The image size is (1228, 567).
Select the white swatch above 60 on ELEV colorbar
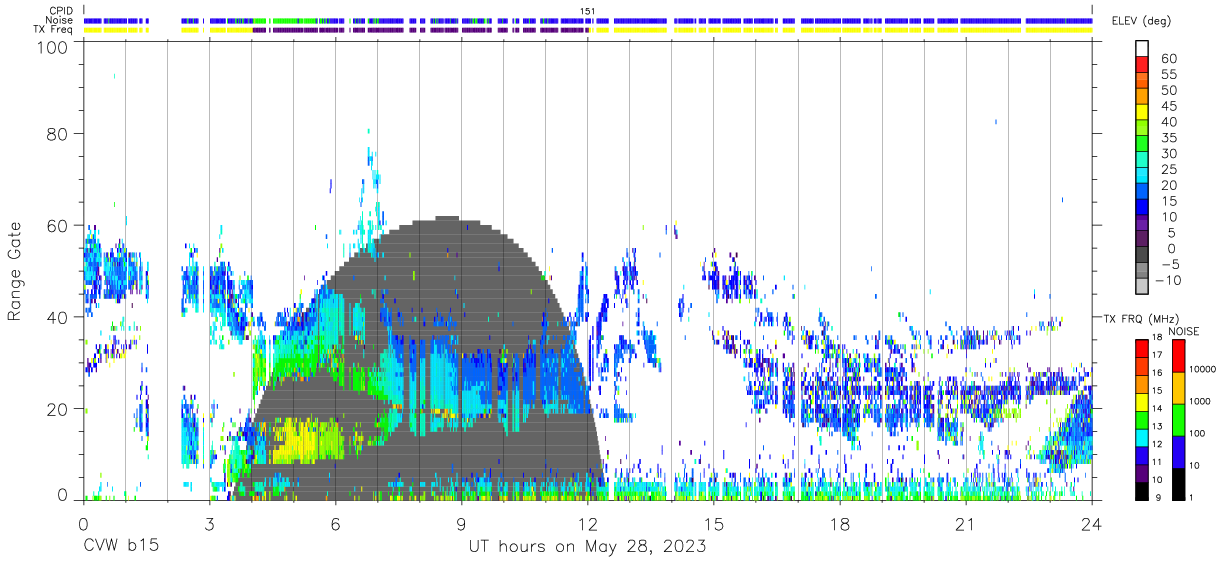(1142, 49)
